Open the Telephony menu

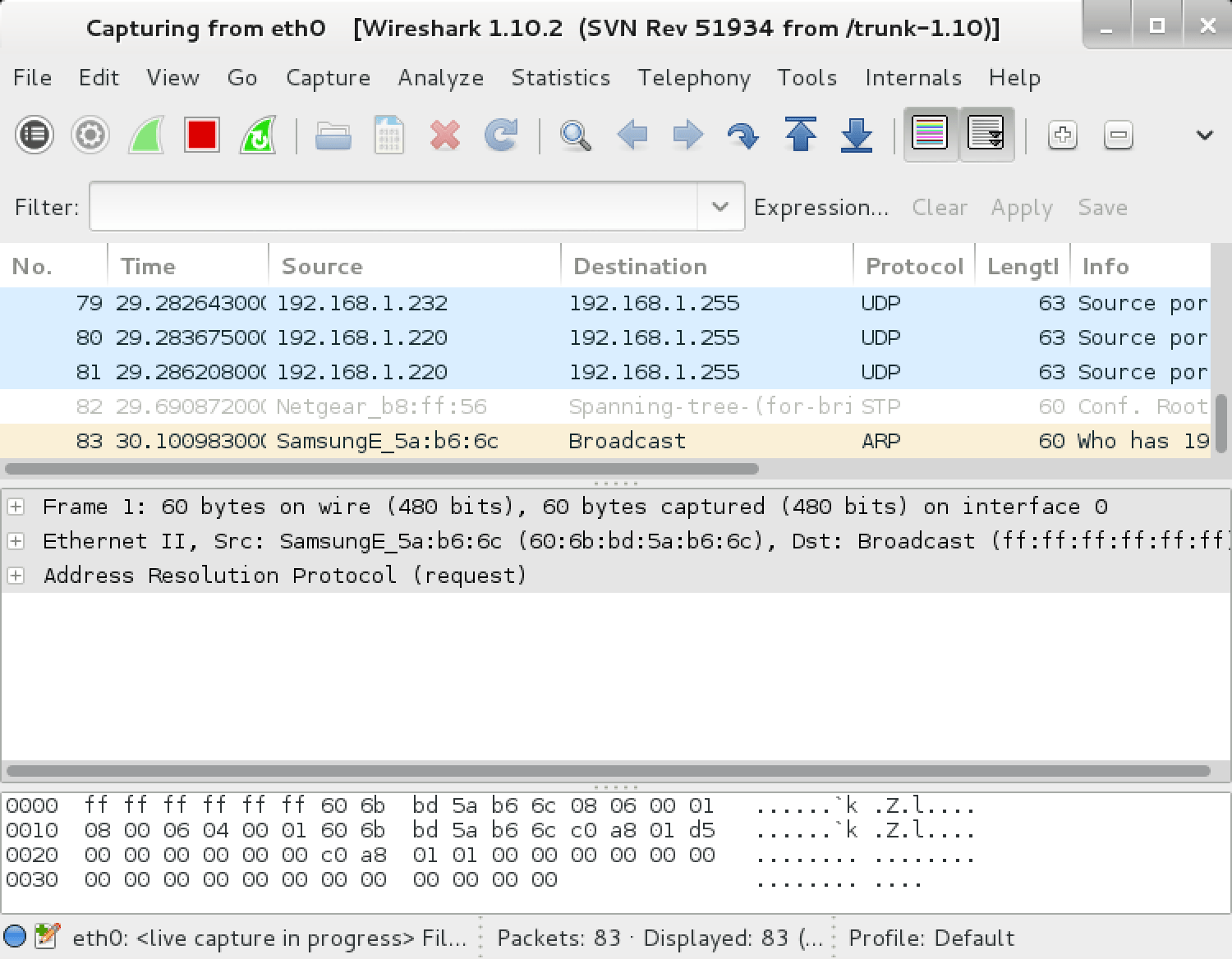[694, 77]
